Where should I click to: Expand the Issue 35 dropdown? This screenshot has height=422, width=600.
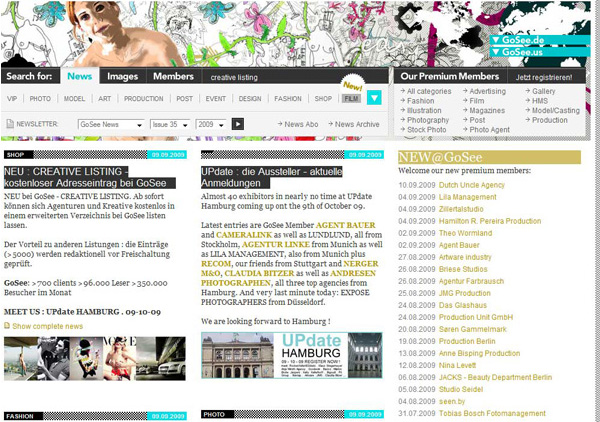tap(170, 124)
